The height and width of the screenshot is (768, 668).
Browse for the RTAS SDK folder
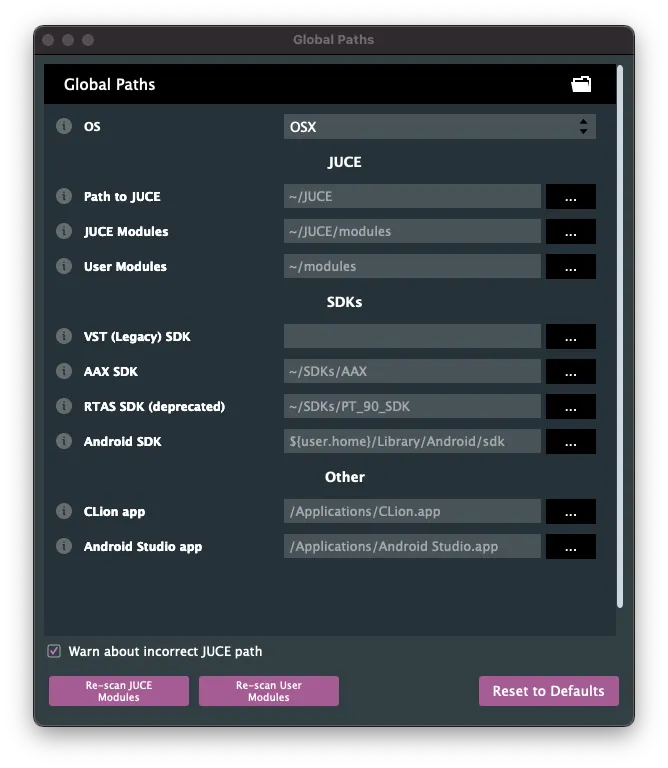point(570,407)
